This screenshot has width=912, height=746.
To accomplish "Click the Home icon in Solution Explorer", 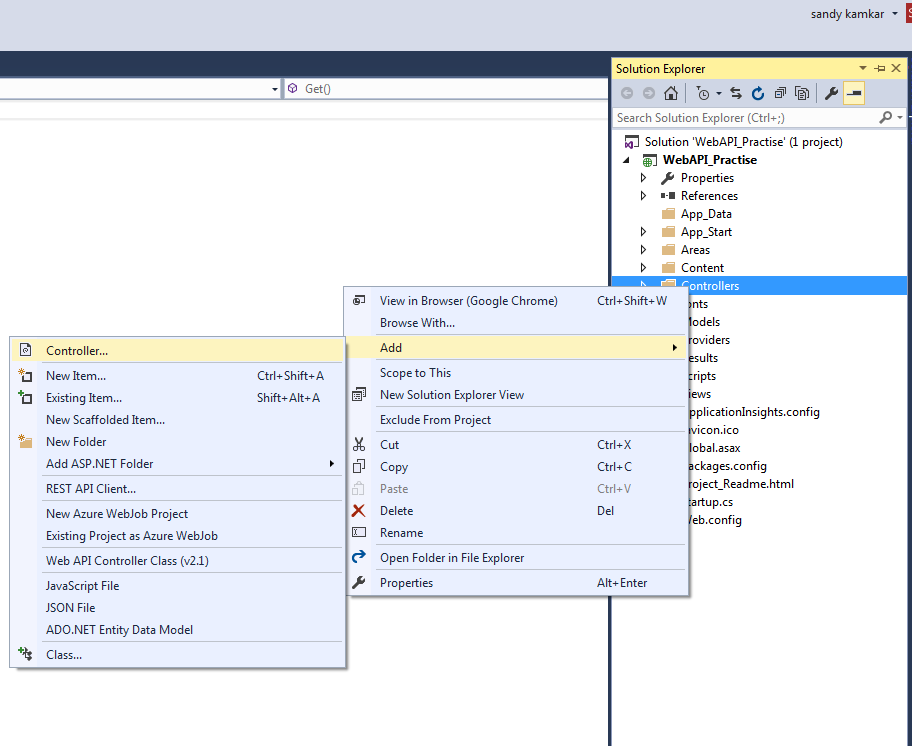I will 671,93.
